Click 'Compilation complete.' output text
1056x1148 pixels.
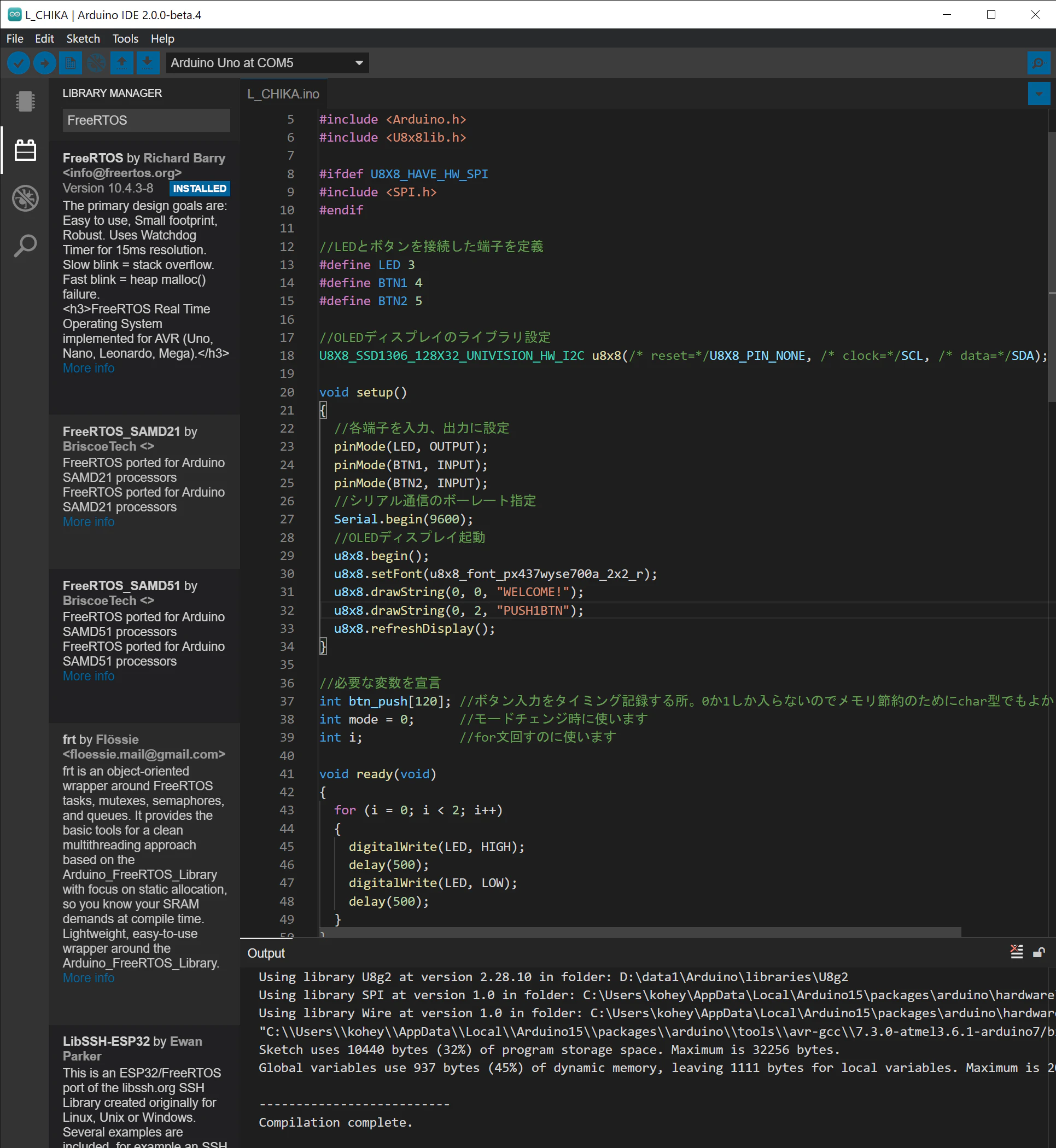coord(335,1122)
